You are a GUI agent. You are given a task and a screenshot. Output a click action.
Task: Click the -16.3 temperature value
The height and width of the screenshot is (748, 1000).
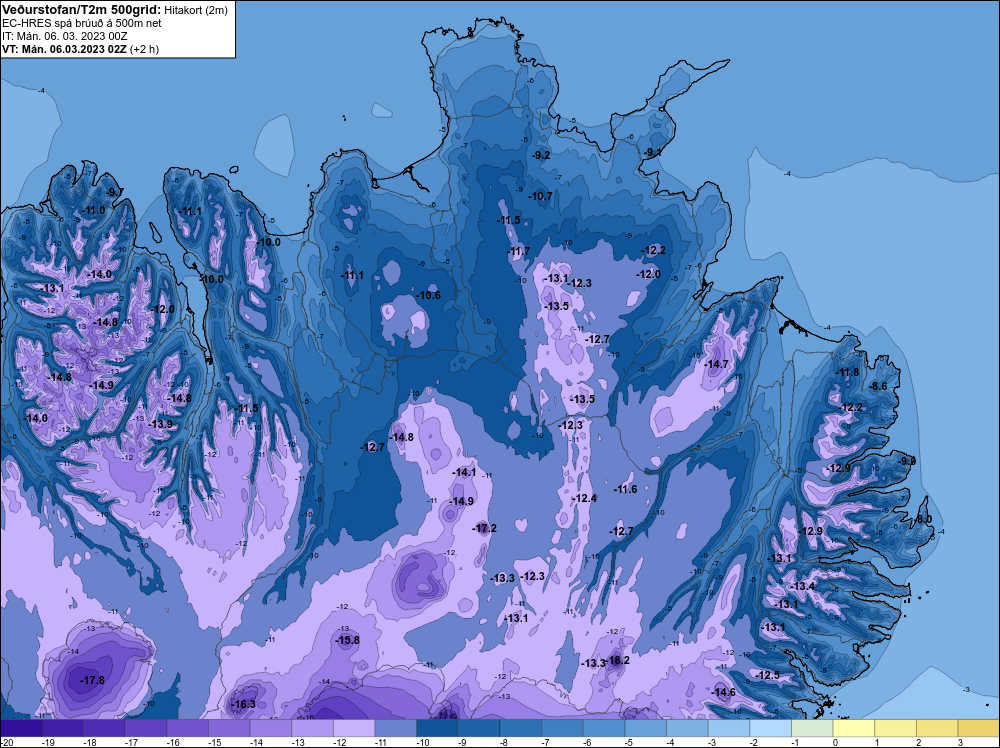coord(243,704)
